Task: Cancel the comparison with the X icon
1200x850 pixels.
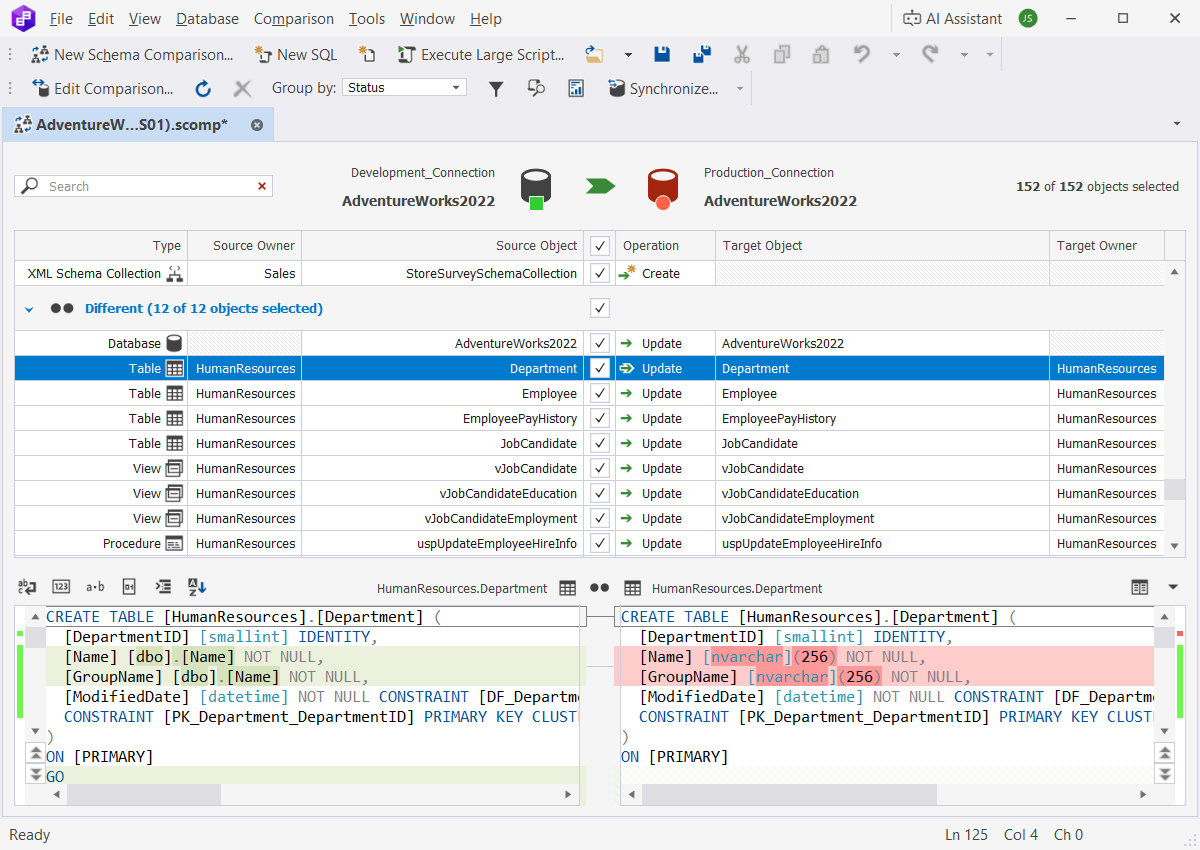Action: pyautogui.click(x=242, y=88)
